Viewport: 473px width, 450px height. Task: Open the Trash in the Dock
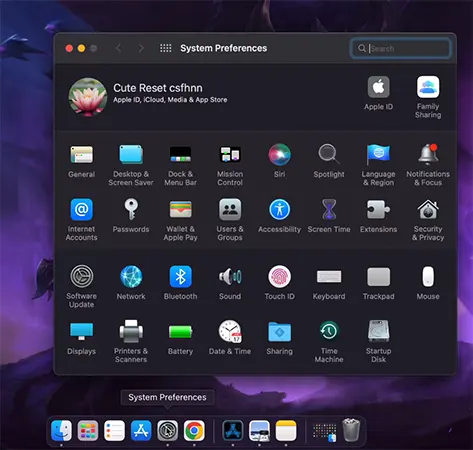351,430
